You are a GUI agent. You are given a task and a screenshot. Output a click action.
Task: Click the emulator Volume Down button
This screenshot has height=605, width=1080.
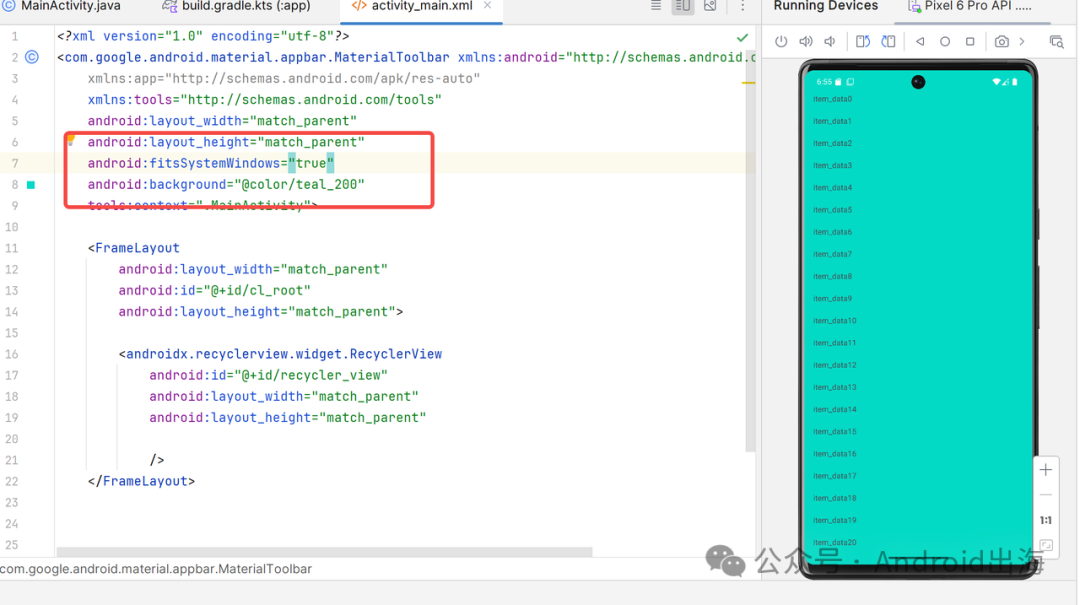830,41
